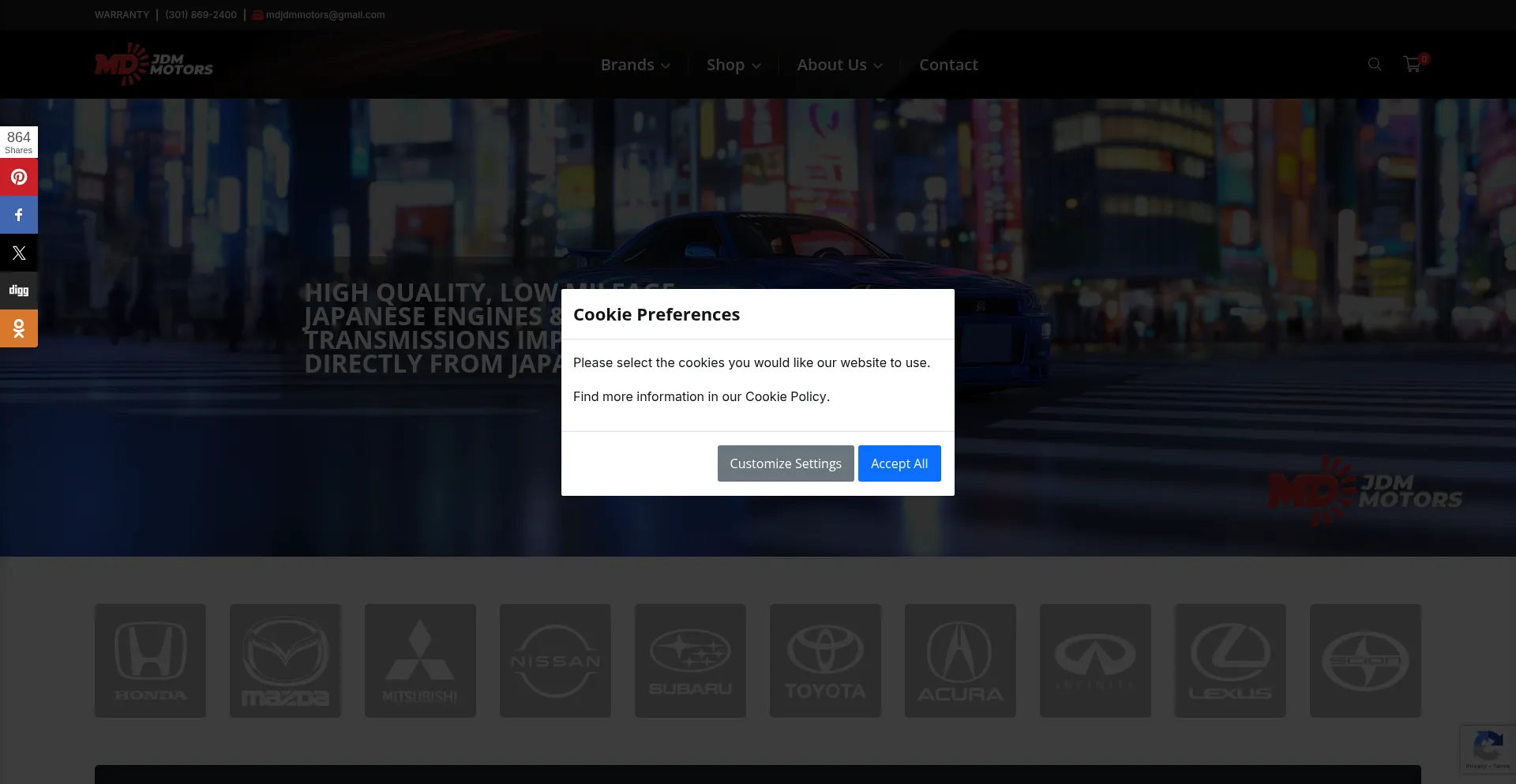Open the WARRANTY link in top bar
Viewport: 1516px width, 784px height.
(x=122, y=15)
